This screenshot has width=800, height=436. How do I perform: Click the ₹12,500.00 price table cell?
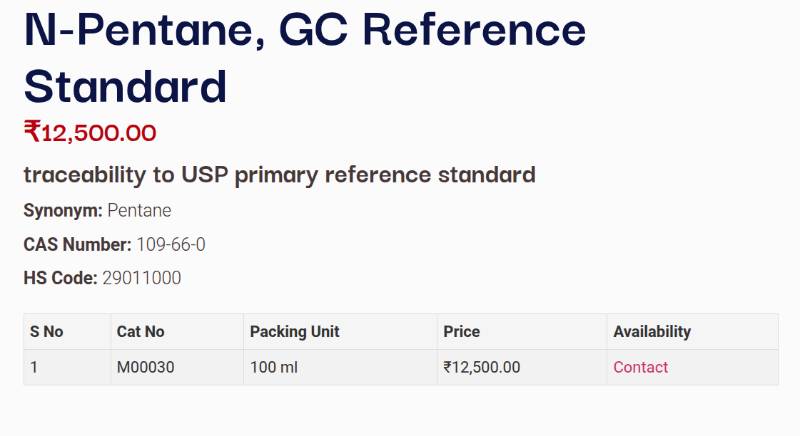point(482,367)
